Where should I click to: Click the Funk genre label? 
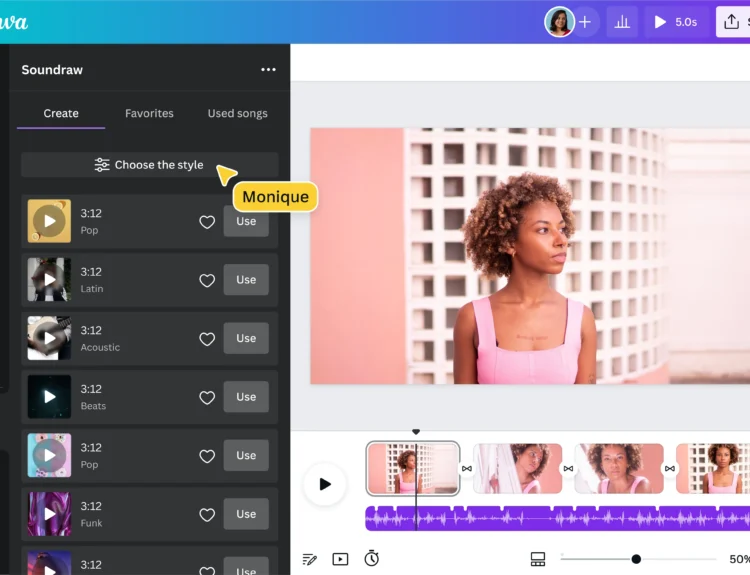[x=91, y=523]
